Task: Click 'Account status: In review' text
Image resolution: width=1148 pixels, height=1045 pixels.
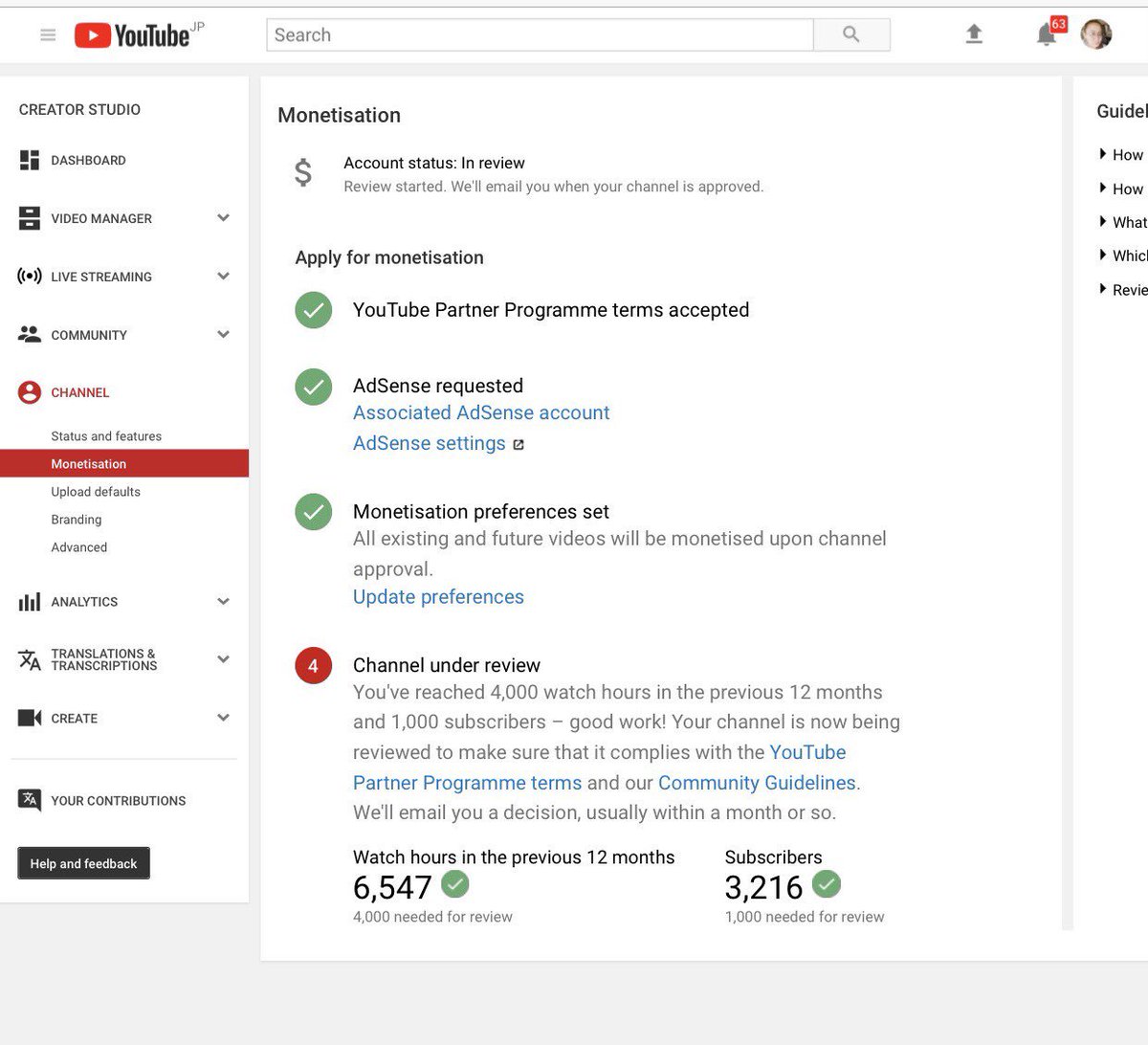Action: tap(434, 163)
